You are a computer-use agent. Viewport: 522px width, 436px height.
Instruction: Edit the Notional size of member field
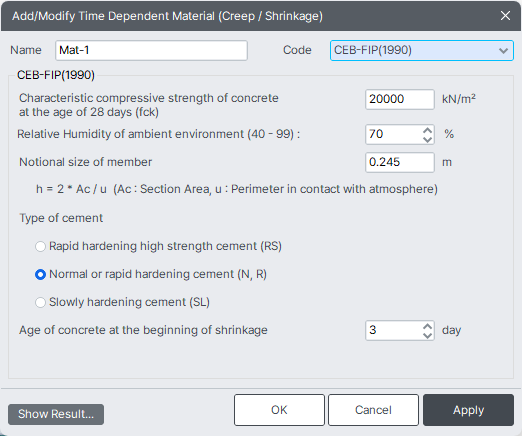point(400,162)
